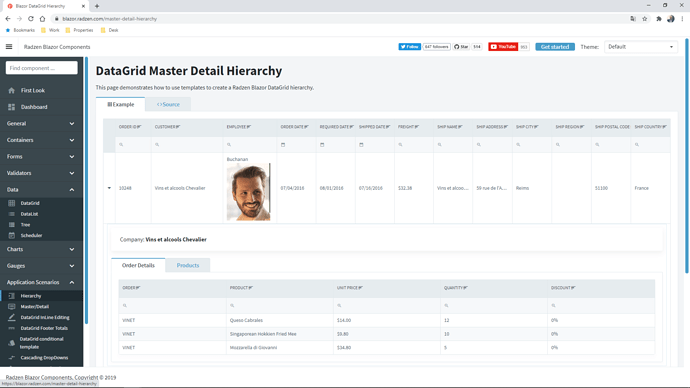Switch to the Source tab
This screenshot has width=690, height=388.
[168, 104]
